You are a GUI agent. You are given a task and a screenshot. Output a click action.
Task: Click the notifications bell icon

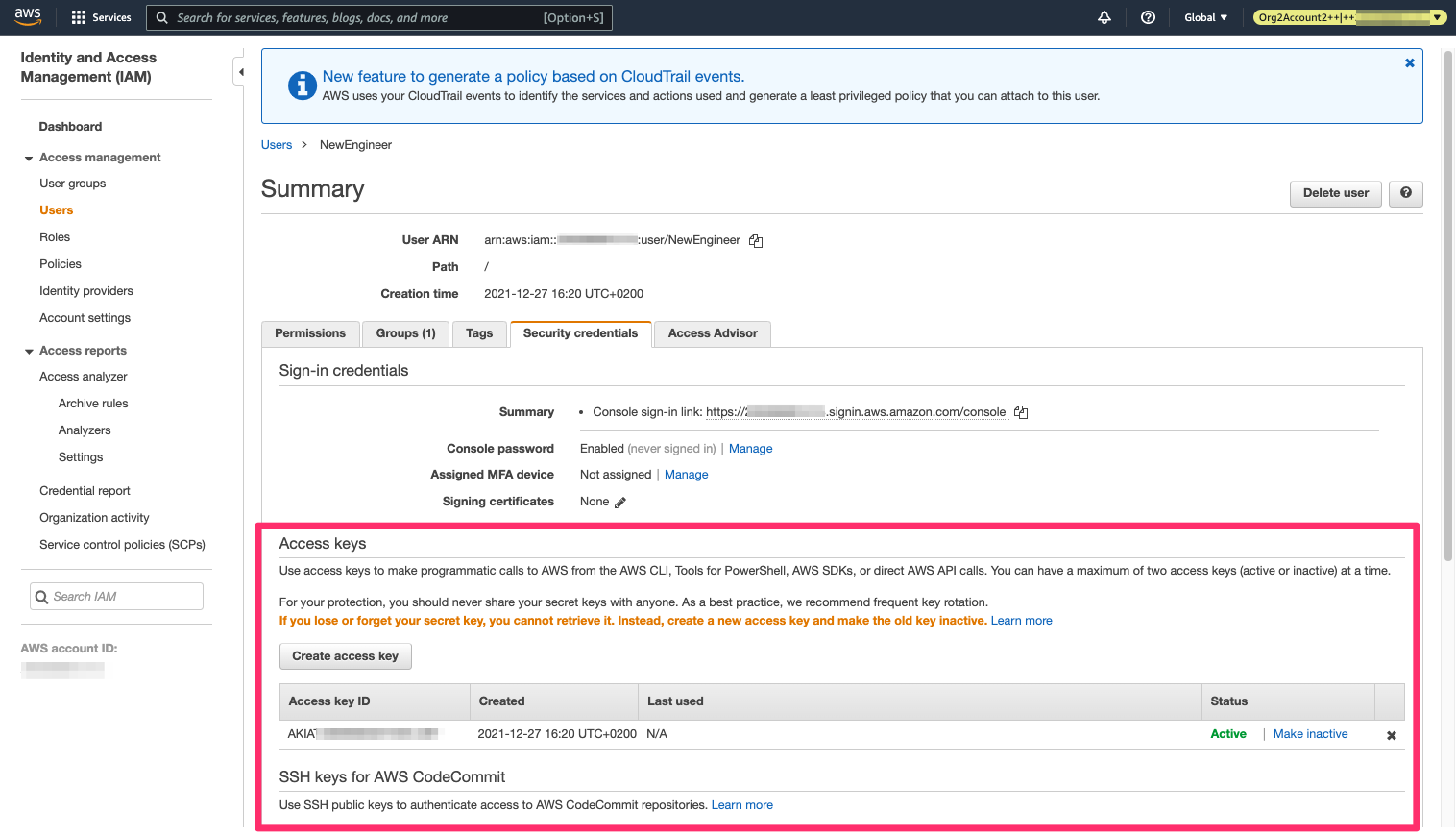pos(1104,17)
